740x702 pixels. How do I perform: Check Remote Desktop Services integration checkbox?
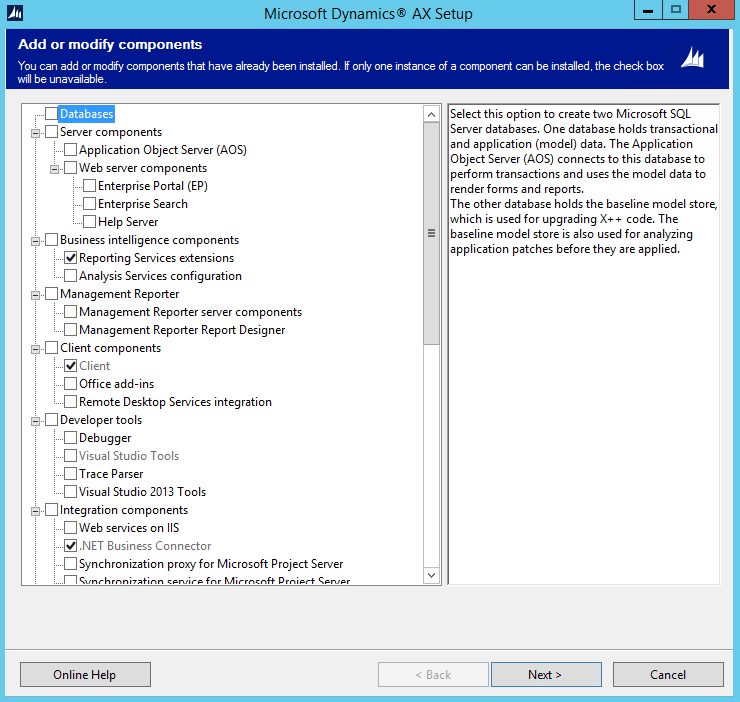pos(70,401)
